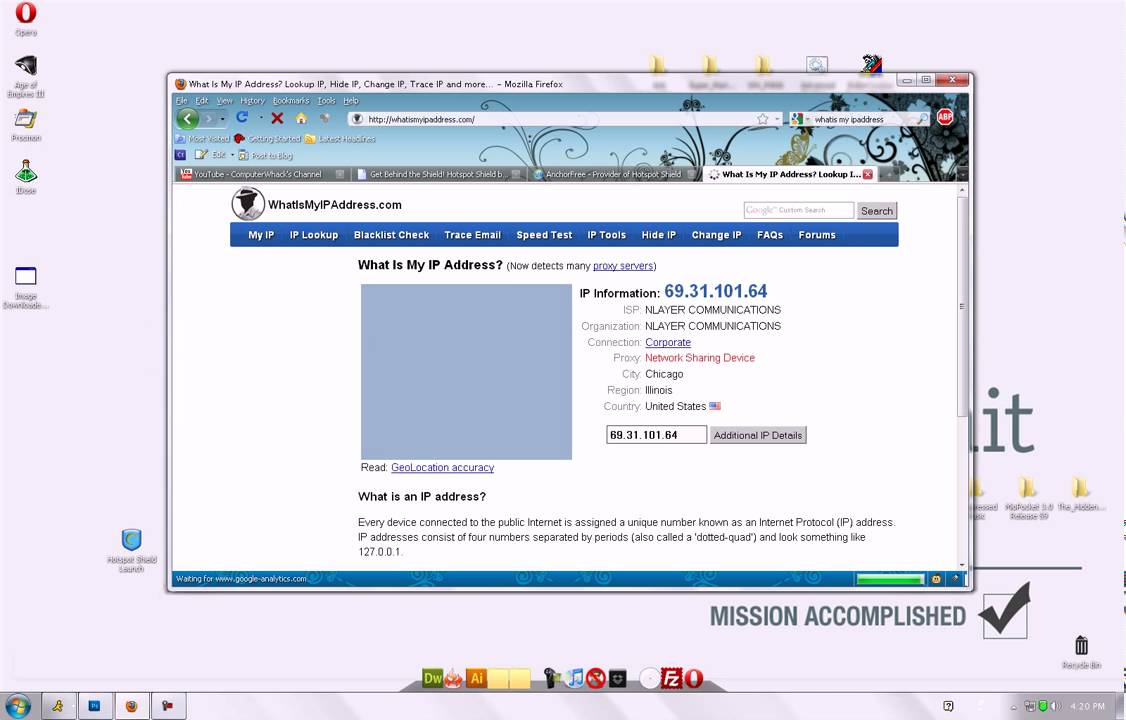
Task: Open the Corporate connection link
Action: click(x=668, y=343)
